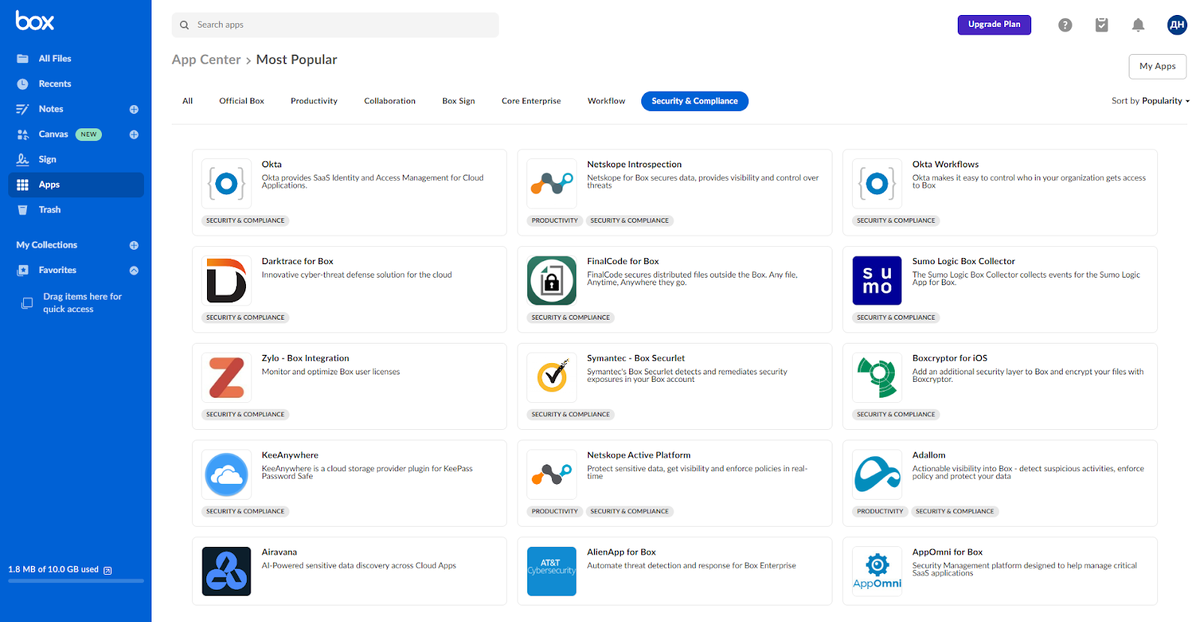
Task: Open the Darktrace for Box app icon
Action: pos(226,280)
